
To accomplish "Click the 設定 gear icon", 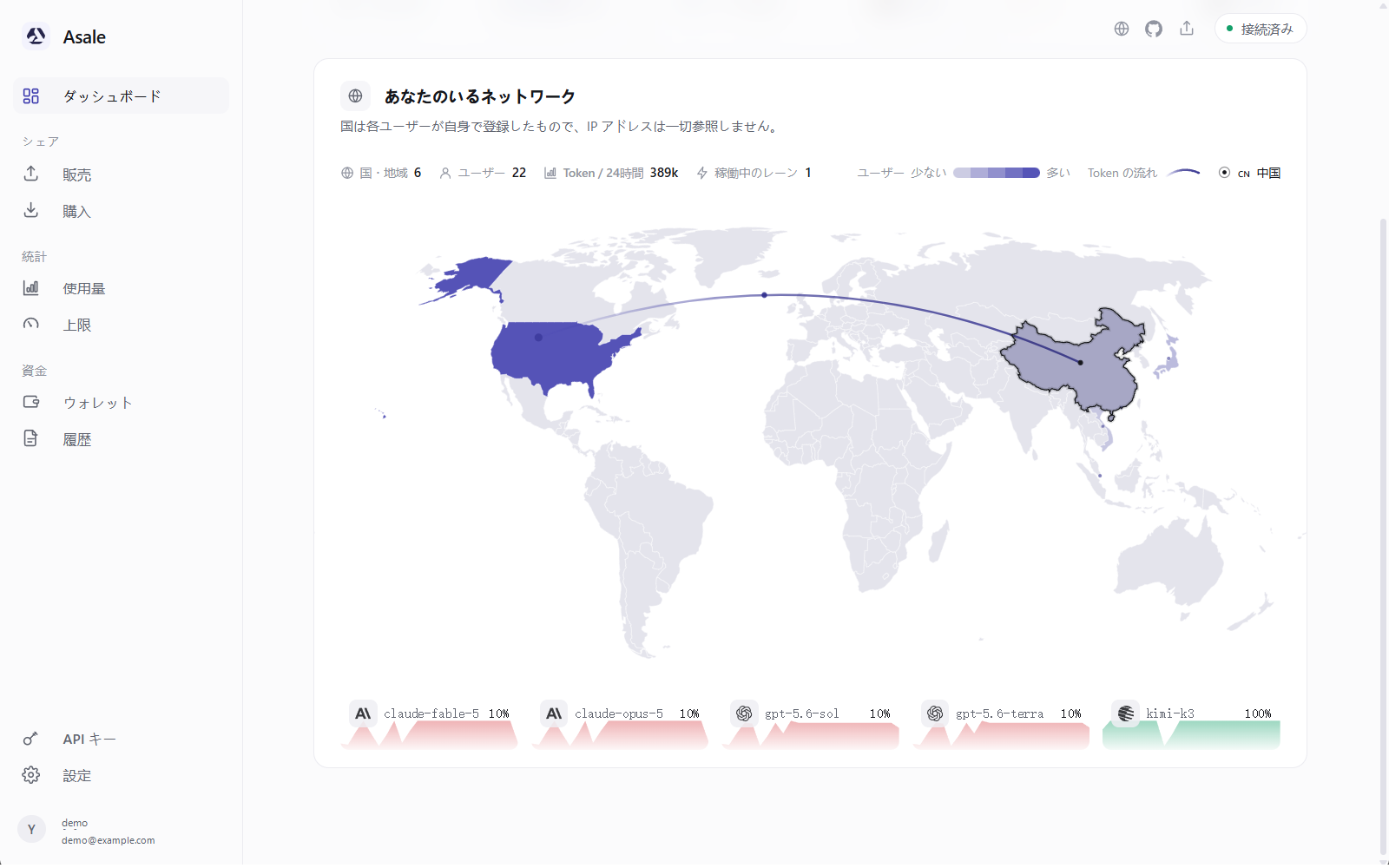I will click(31, 775).
